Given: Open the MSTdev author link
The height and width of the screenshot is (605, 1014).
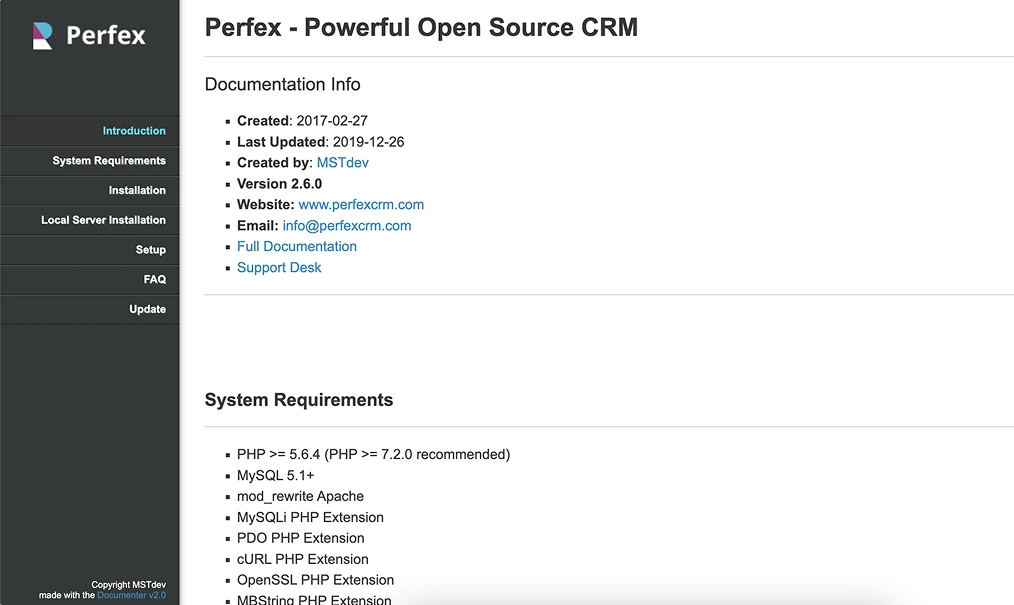Looking at the screenshot, I should tap(343, 163).
